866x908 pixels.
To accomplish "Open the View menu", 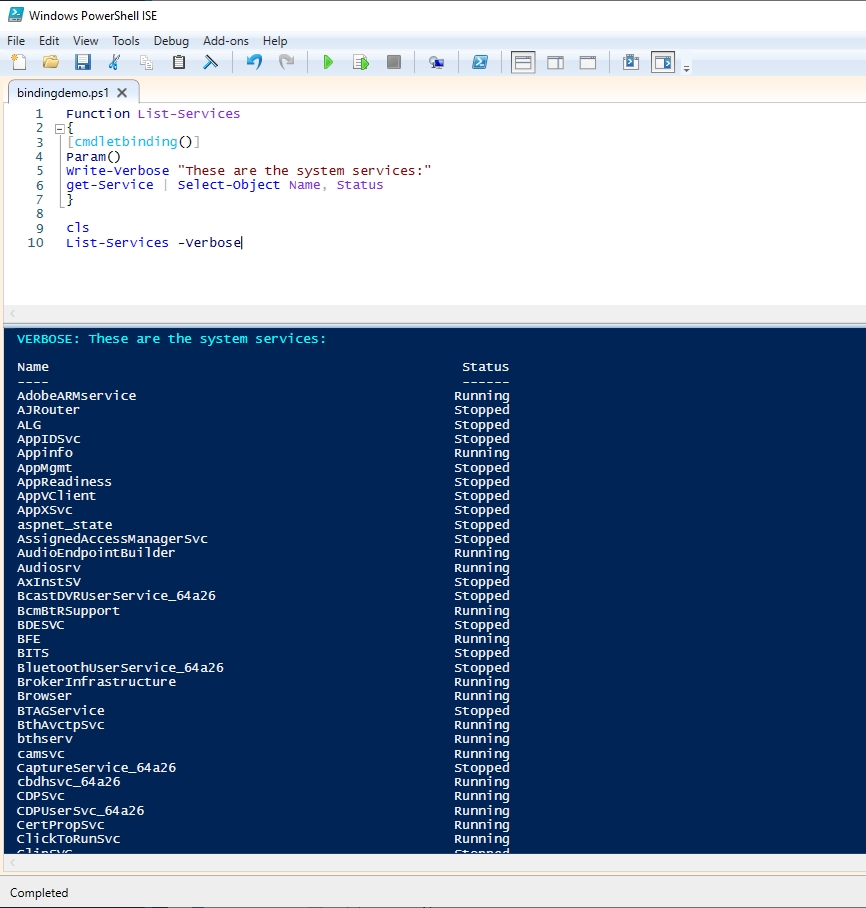I will (x=85, y=41).
